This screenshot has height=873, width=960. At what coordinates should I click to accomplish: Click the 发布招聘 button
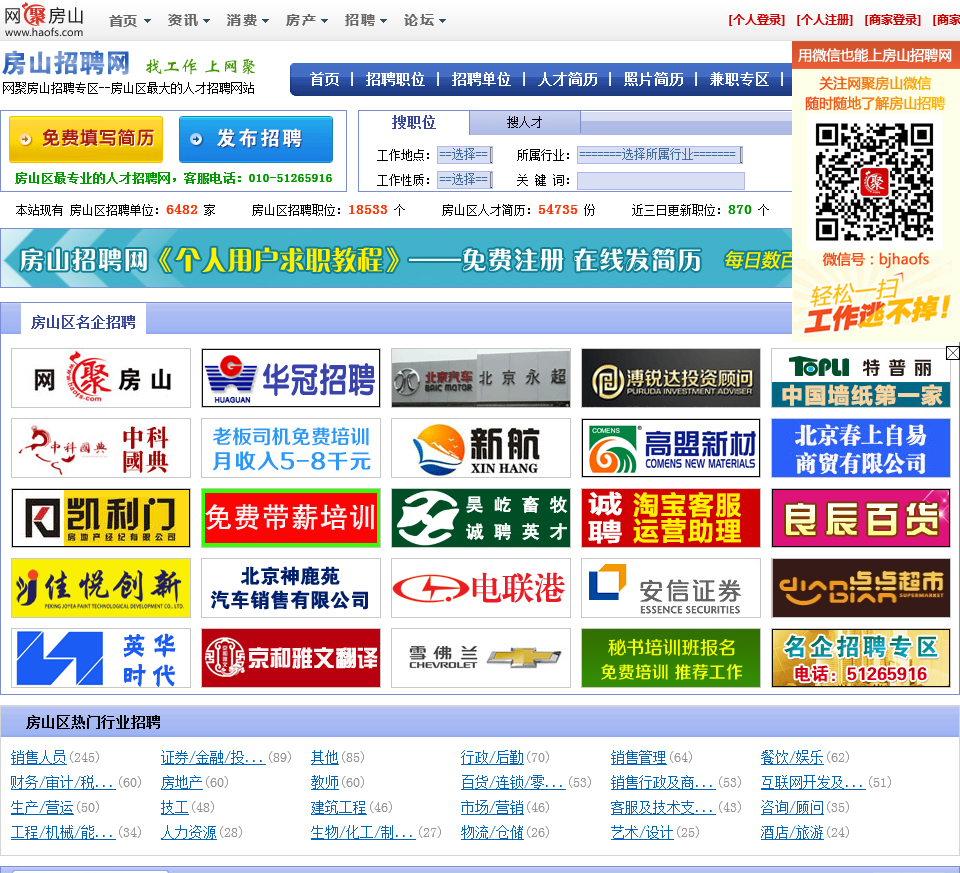coord(256,139)
